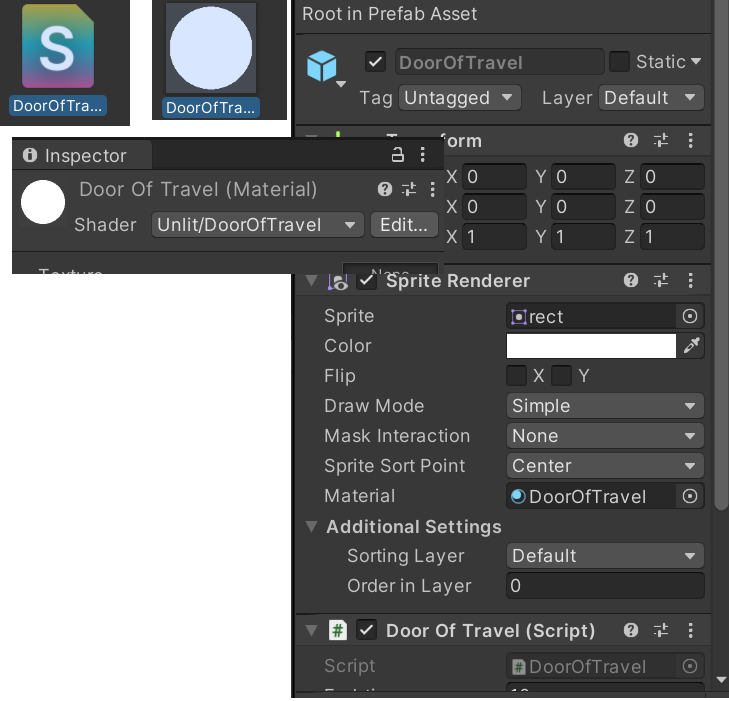Set the Position Y field value
Viewport: 729px width, 701px height.
pos(583,177)
